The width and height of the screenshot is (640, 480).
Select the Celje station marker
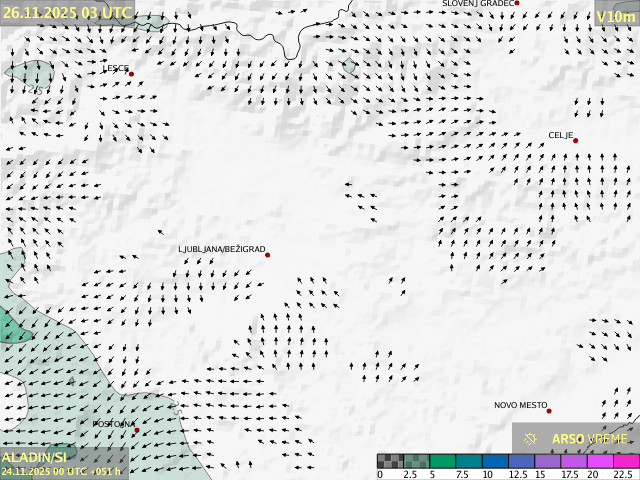(575, 140)
